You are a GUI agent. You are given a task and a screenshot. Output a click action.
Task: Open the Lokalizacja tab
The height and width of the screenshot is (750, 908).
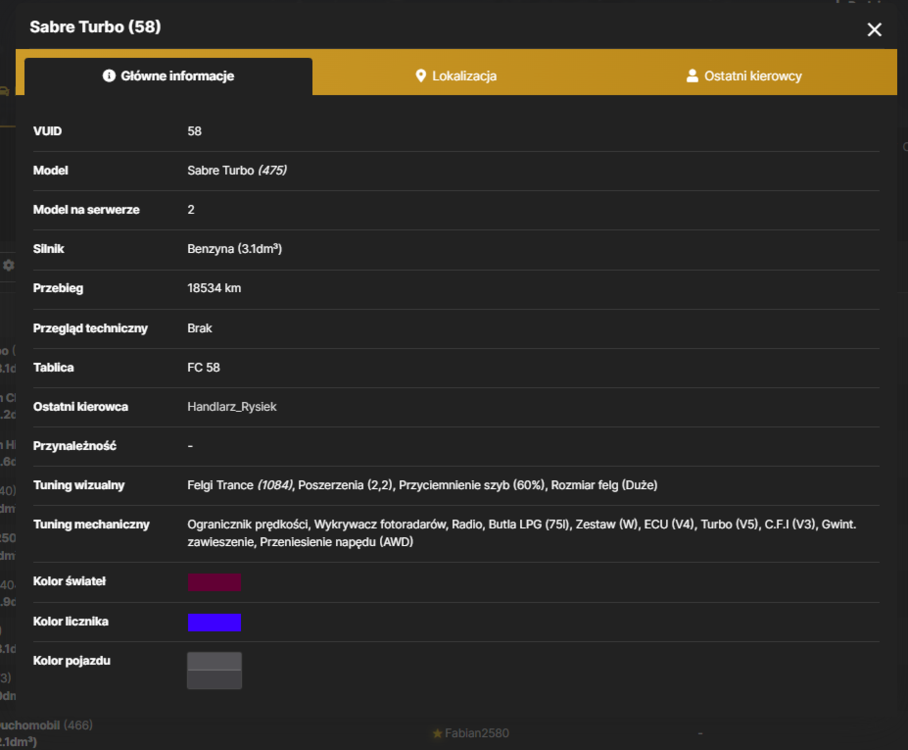click(456, 76)
